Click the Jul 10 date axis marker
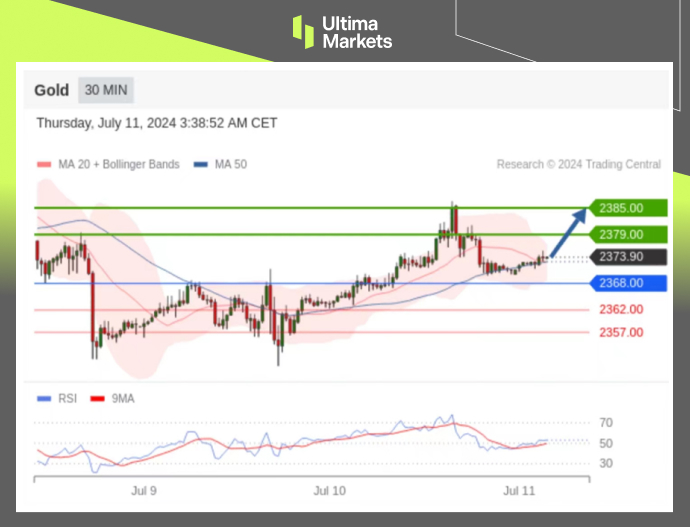Screen dimensions: 690x527 [x=329, y=490]
